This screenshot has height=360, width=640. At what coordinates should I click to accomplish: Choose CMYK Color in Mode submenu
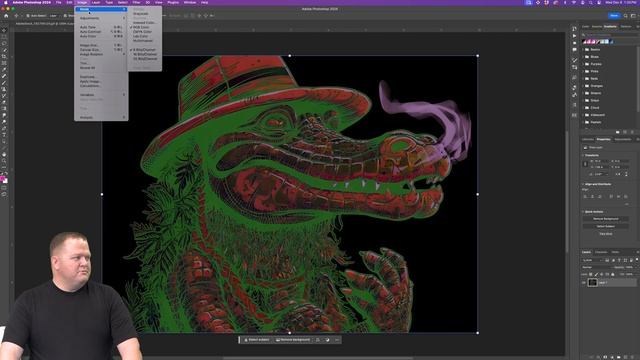tap(145, 32)
